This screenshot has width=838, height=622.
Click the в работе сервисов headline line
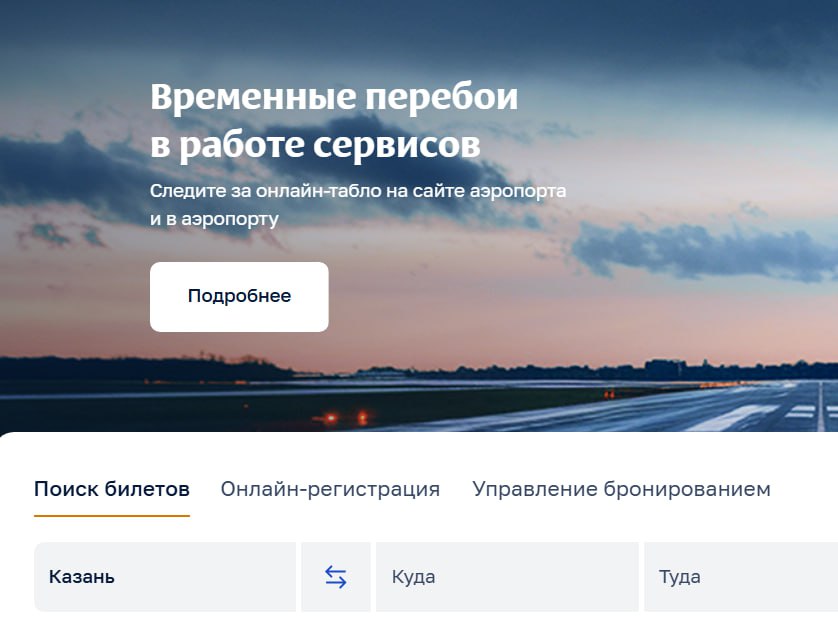315,144
